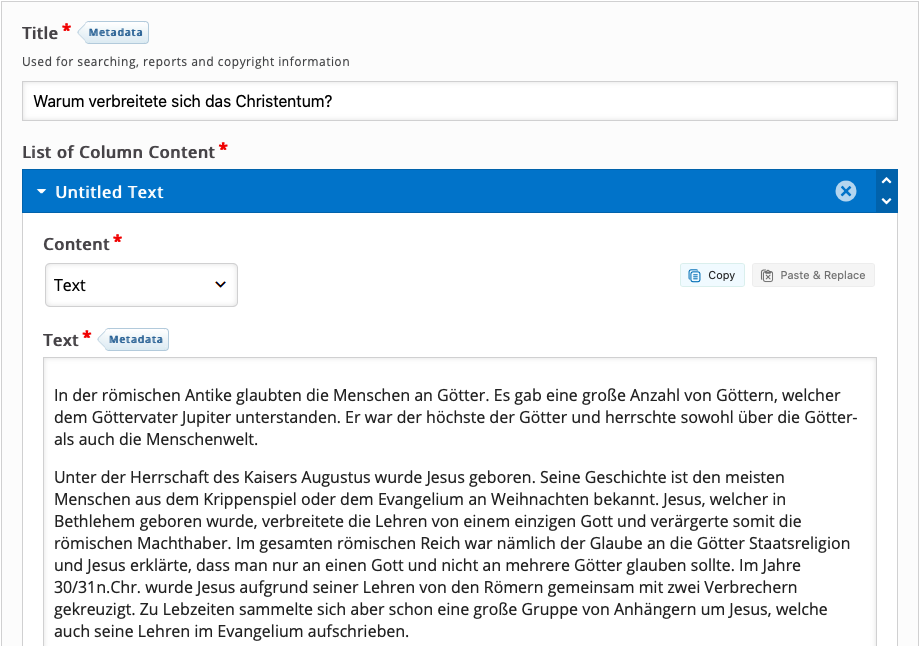Click the Paste & Replace button
Viewport: 919px width, 646px height.
813,275
